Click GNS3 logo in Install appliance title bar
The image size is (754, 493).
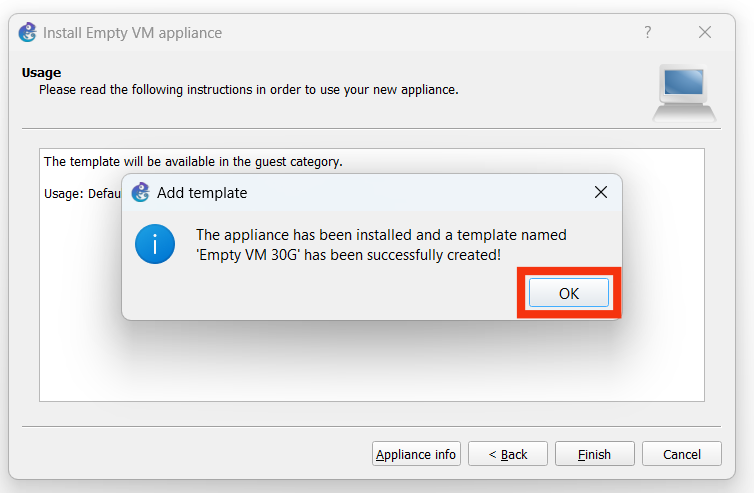[28, 33]
